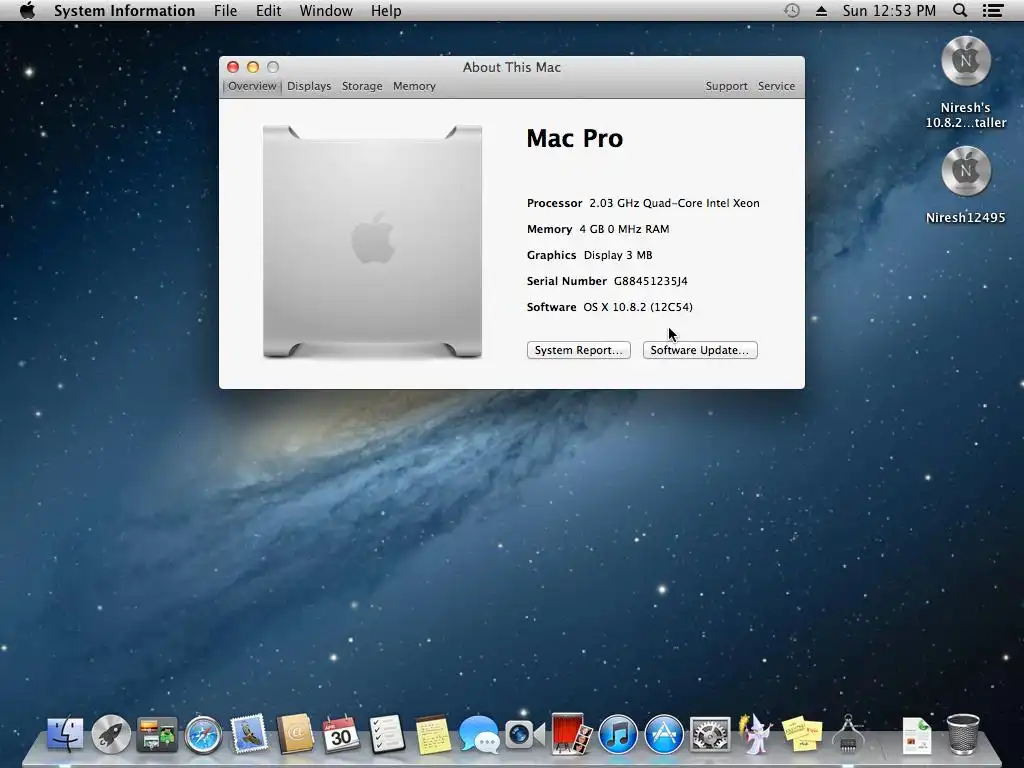Open Finder from the dock
The image size is (1024, 768).
tap(65, 734)
